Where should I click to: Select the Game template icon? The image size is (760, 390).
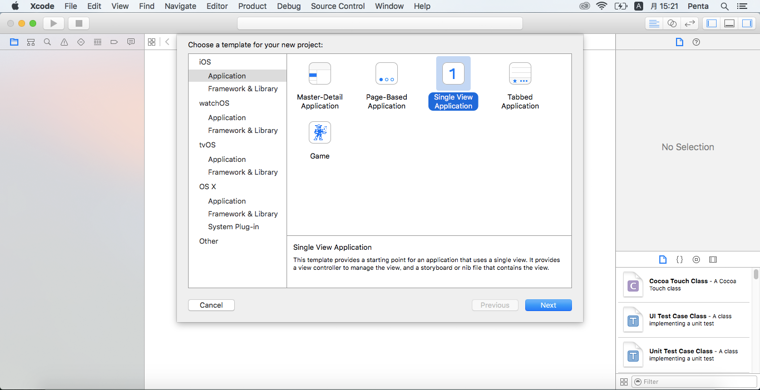[x=319, y=133]
